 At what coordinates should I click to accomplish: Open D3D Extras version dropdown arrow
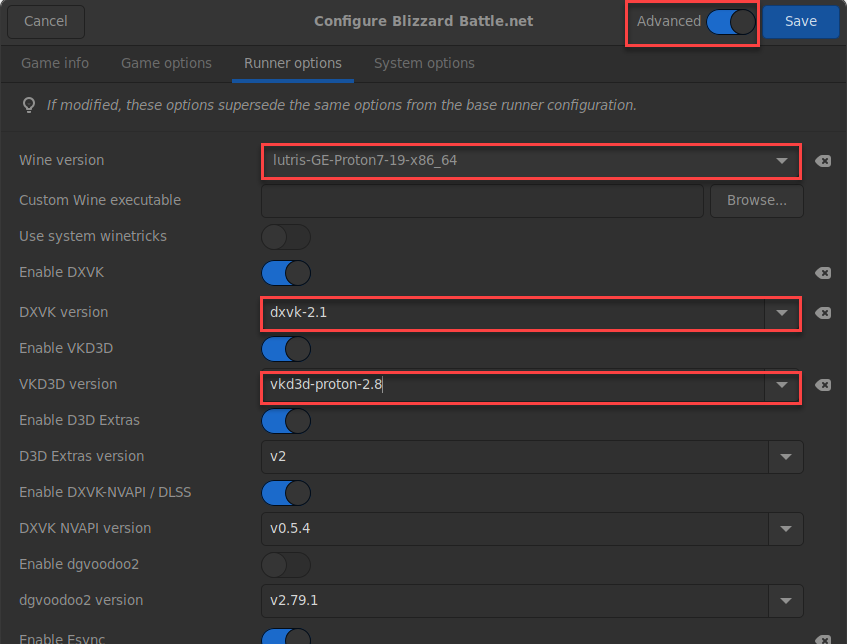coord(786,457)
